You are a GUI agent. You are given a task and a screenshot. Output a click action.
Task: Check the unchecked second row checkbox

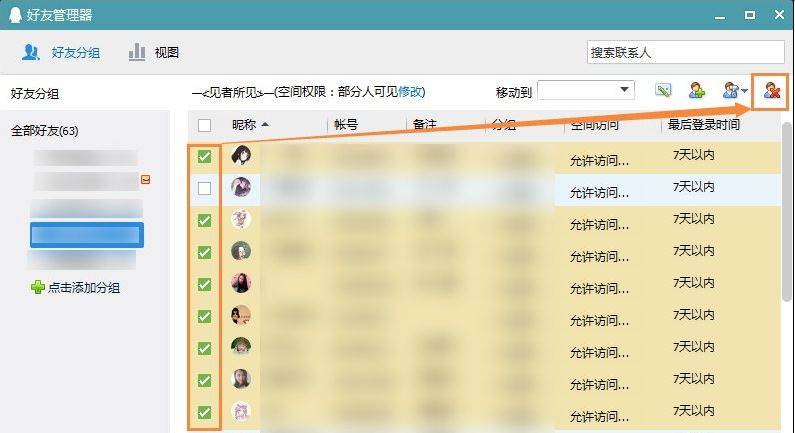pyautogui.click(x=205, y=189)
